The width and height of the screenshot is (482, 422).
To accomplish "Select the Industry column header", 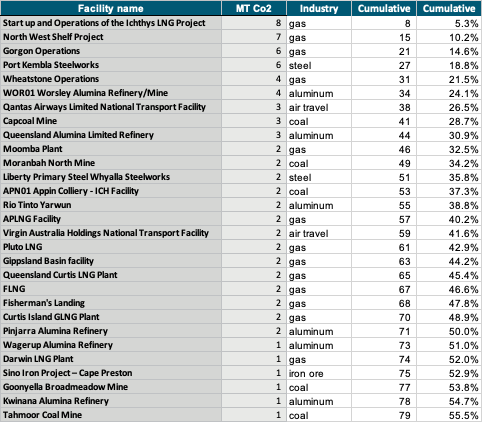I will 319,8.
